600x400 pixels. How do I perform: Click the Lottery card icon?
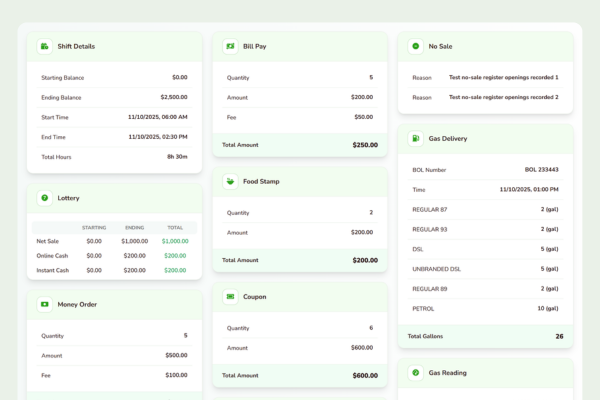pos(44,198)
